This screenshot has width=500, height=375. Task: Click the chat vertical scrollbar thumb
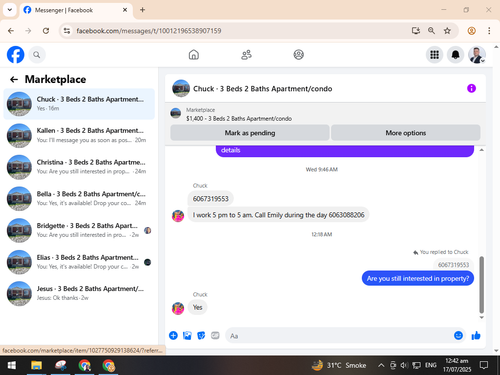[481, 285]
